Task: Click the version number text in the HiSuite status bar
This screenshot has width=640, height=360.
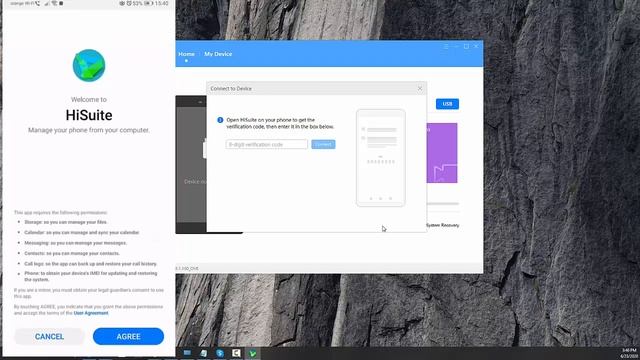Action: pos(187,269)
